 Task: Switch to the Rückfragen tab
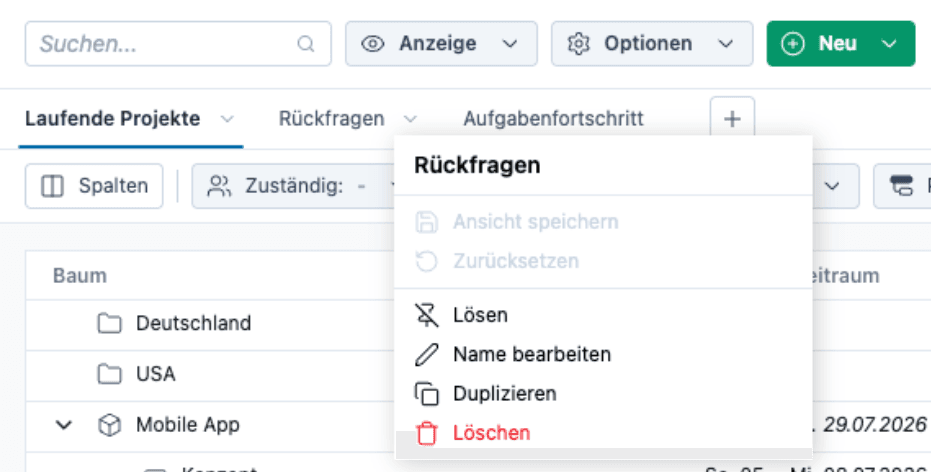[331, 119]
